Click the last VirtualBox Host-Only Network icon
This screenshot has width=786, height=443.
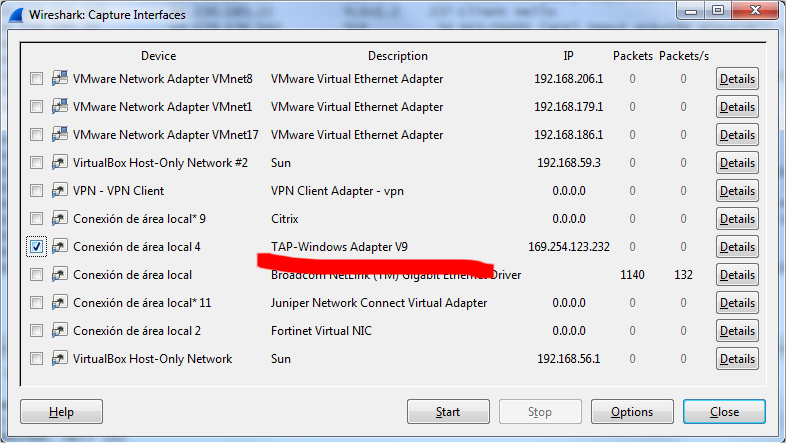click(60, 359)
